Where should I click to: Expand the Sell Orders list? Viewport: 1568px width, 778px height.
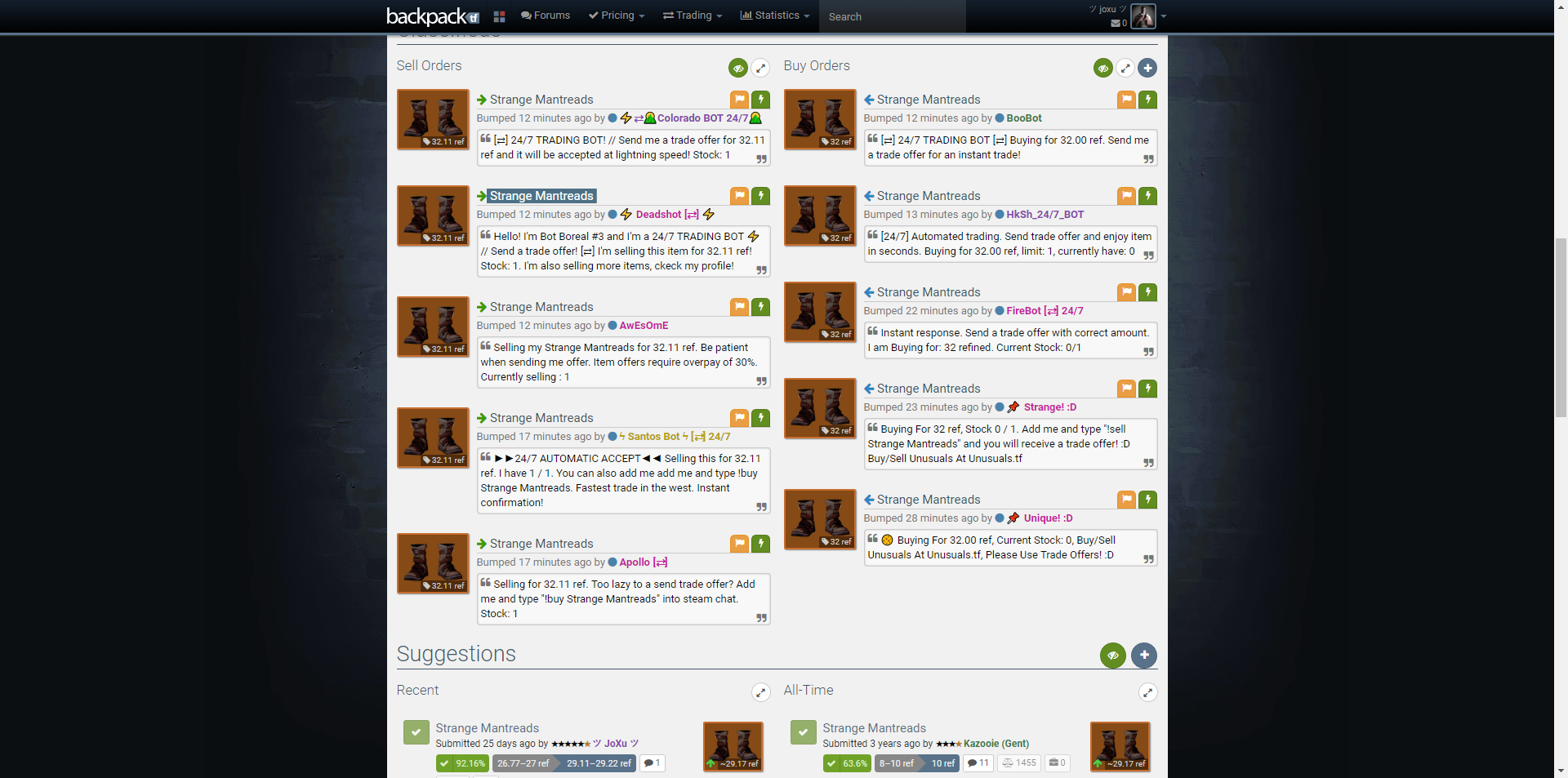click(760, 68)
